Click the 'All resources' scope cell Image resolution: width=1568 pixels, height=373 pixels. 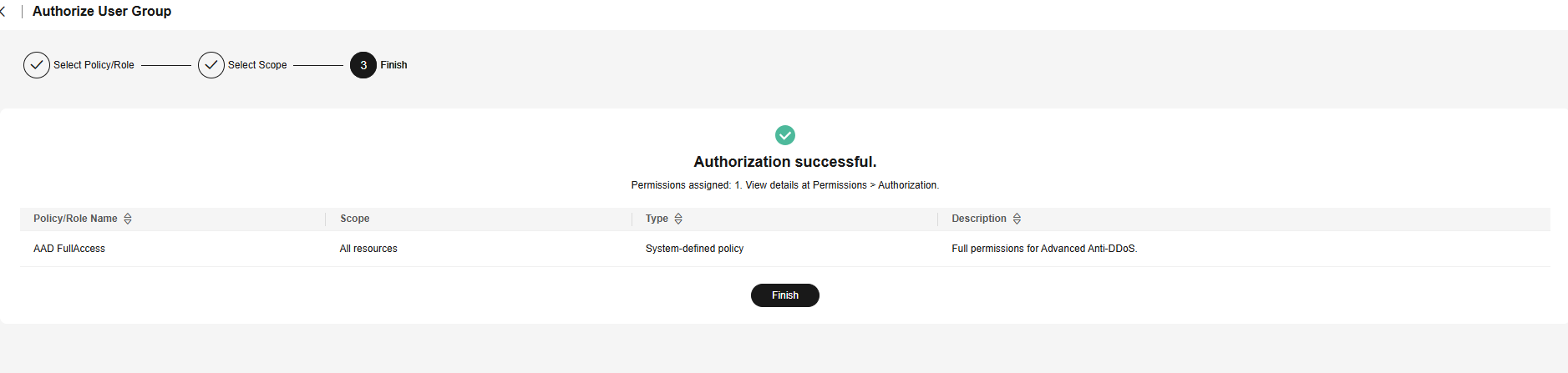(368, 249)
